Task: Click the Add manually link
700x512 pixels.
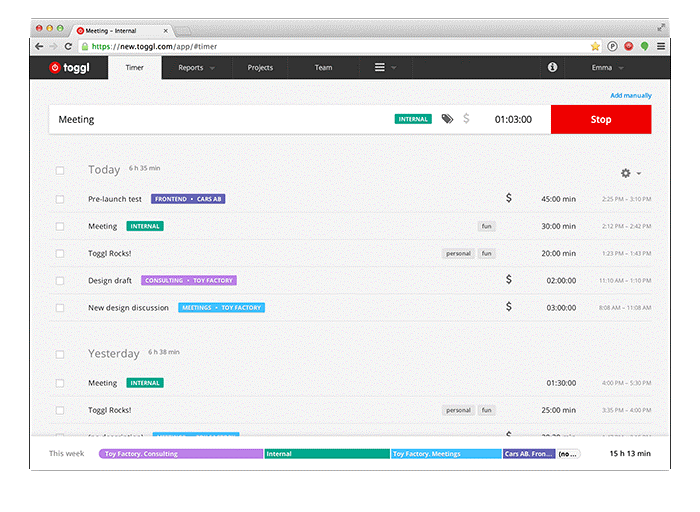Action: pos(631,96)
